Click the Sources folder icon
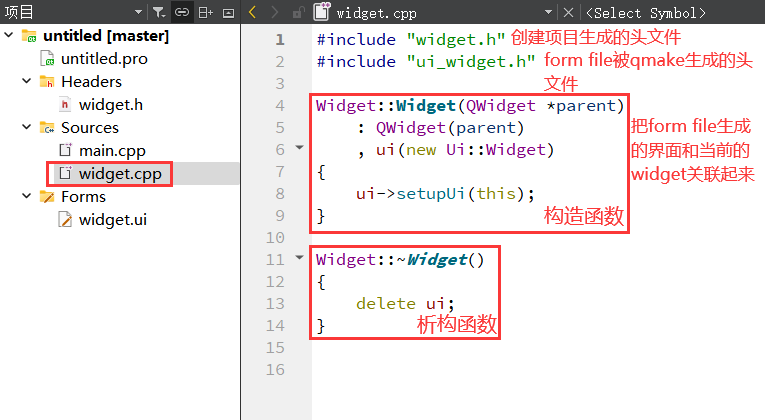The width and height of the screenshot is (765, 420). 47,127
